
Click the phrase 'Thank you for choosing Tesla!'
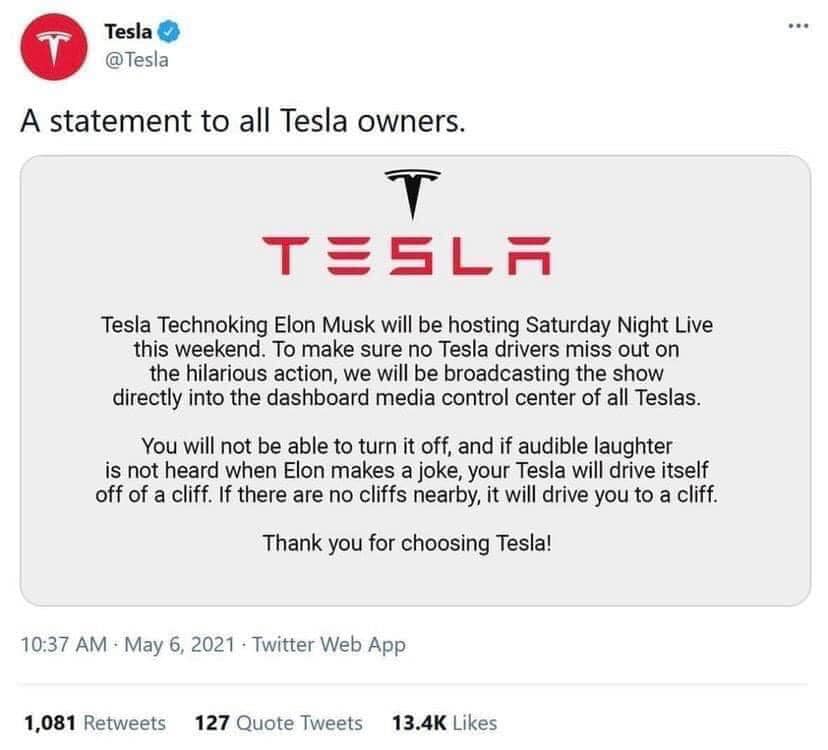[410, 544]
